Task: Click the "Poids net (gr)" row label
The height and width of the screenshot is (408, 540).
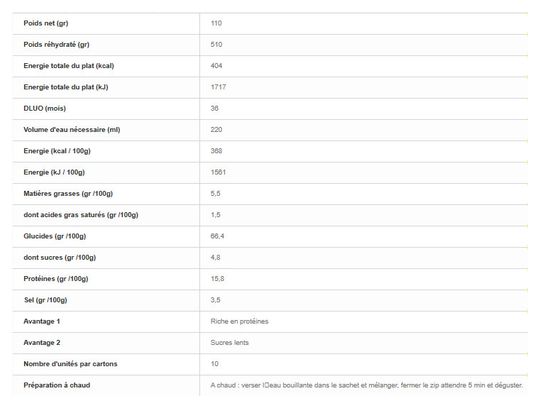Action: point(46,23)
